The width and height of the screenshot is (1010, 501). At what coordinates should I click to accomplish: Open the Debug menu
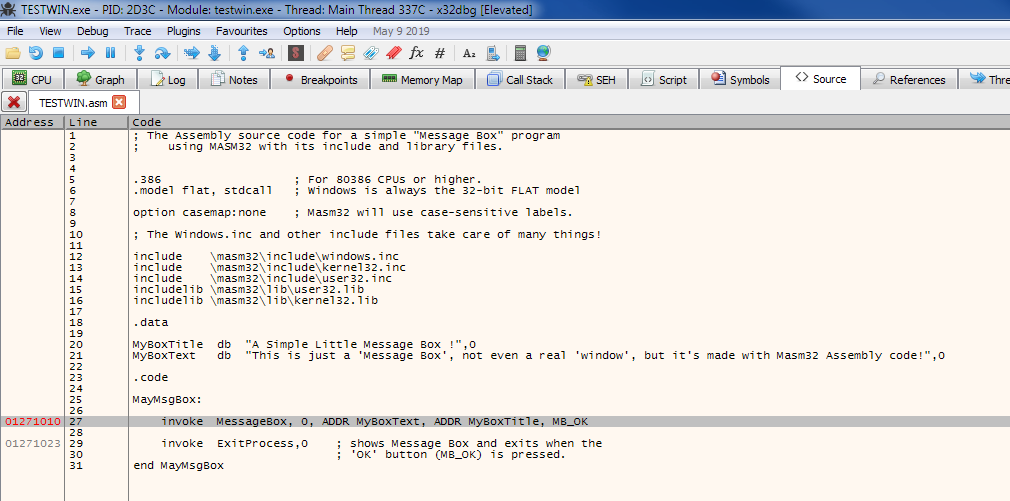[x=93, y=31]
